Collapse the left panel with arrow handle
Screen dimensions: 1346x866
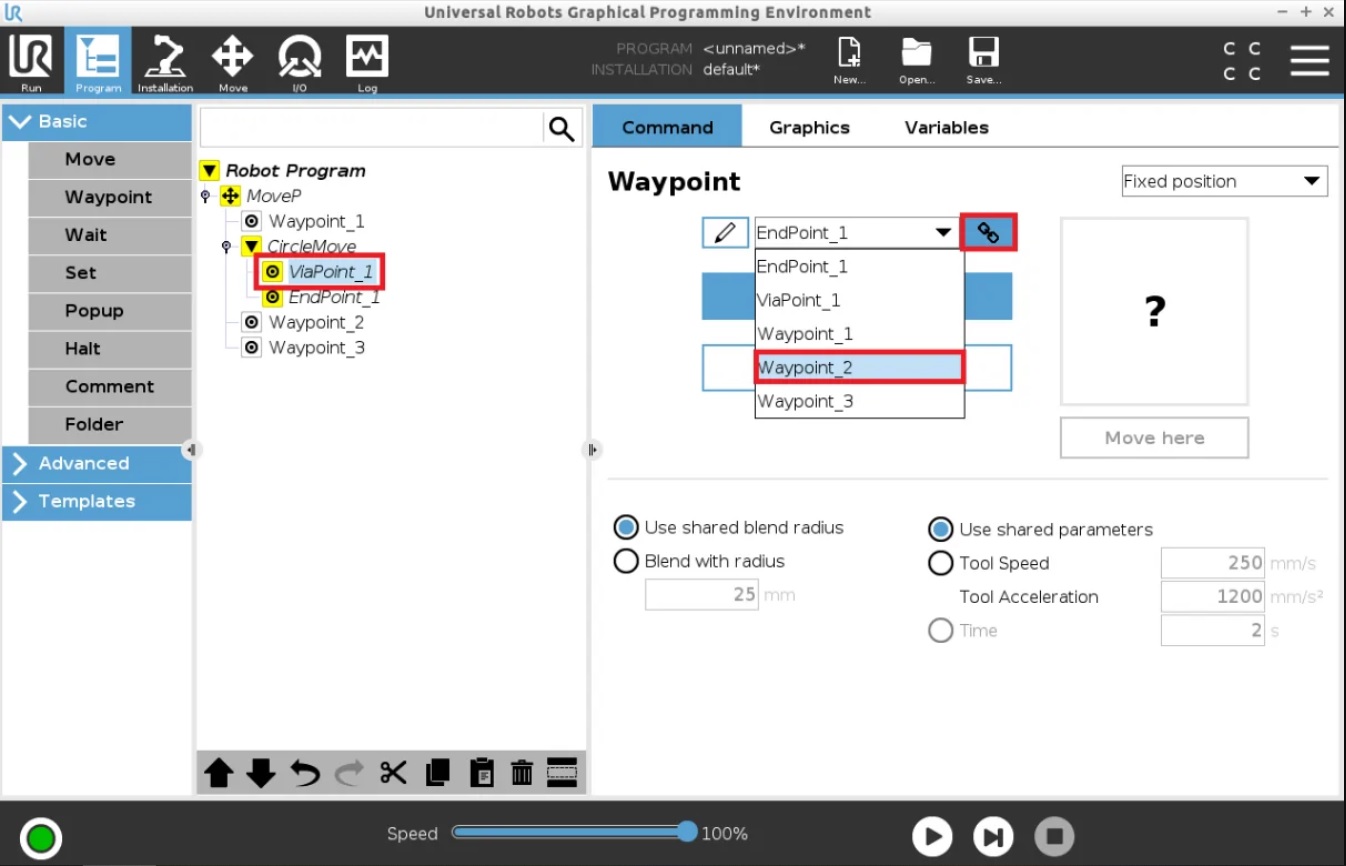coord(190,450)
